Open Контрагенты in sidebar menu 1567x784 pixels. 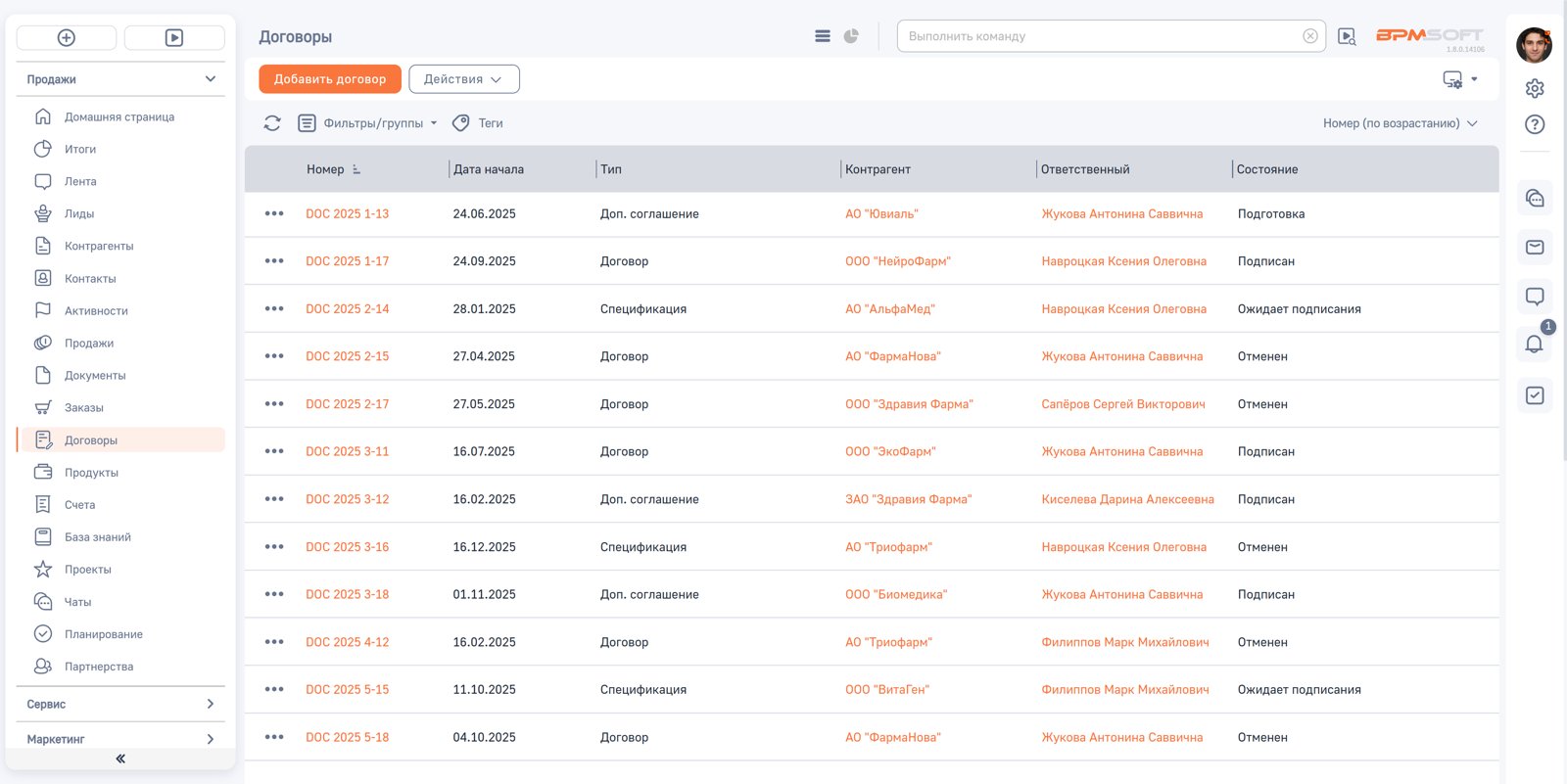pos(99,246)
